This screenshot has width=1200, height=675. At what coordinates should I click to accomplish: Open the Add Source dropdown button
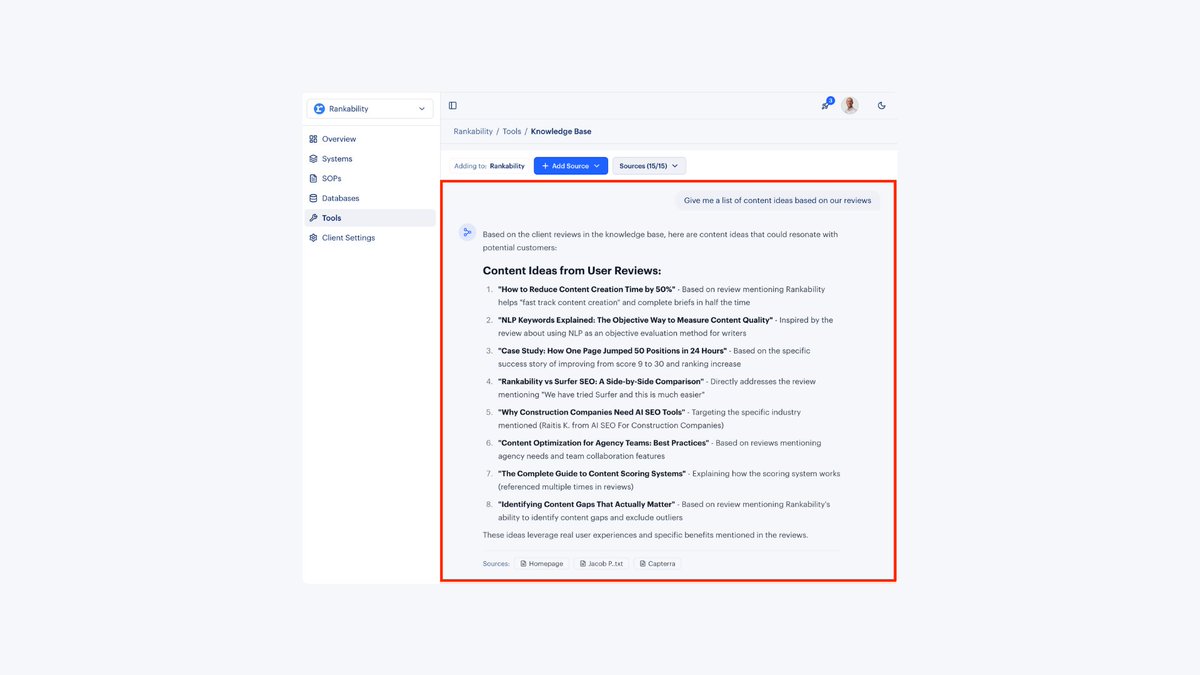point(571,166)
